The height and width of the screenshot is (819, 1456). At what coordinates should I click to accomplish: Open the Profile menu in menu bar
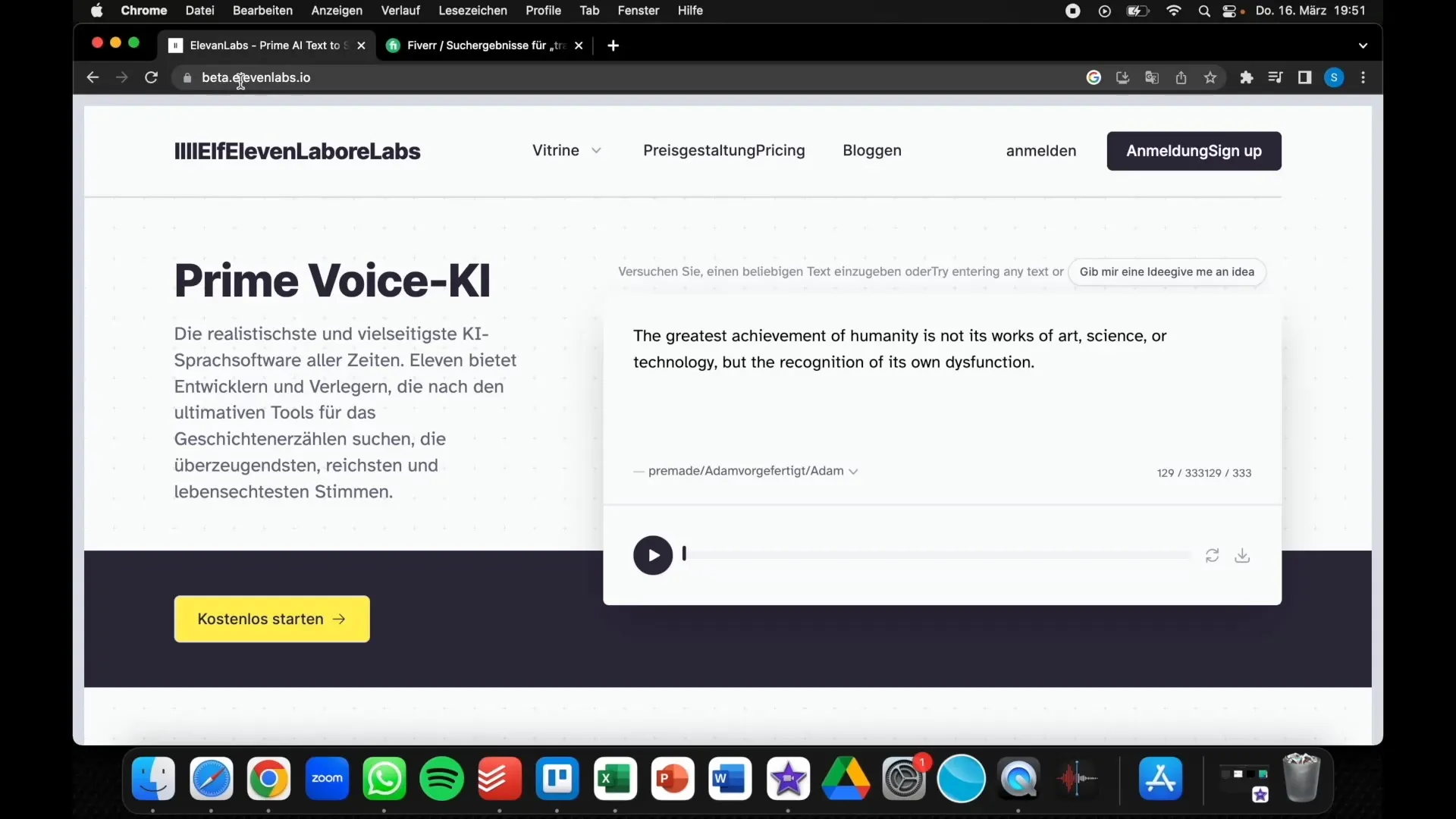point(543,11)
